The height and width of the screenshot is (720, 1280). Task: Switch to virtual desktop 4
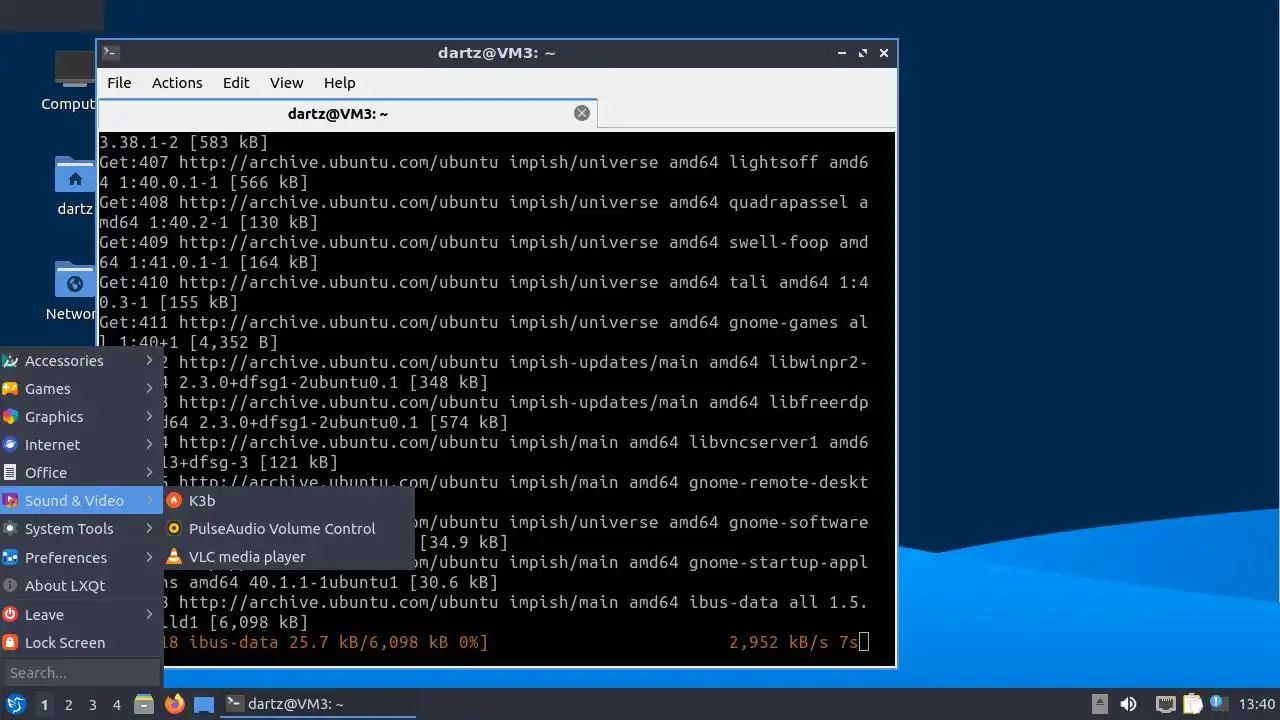pos(116,704)
